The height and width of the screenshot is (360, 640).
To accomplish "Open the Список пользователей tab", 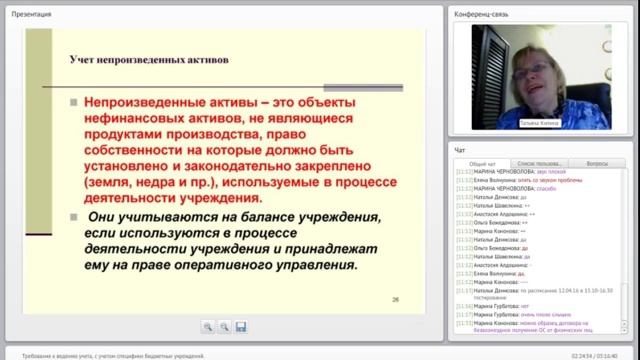I will 539,164.
